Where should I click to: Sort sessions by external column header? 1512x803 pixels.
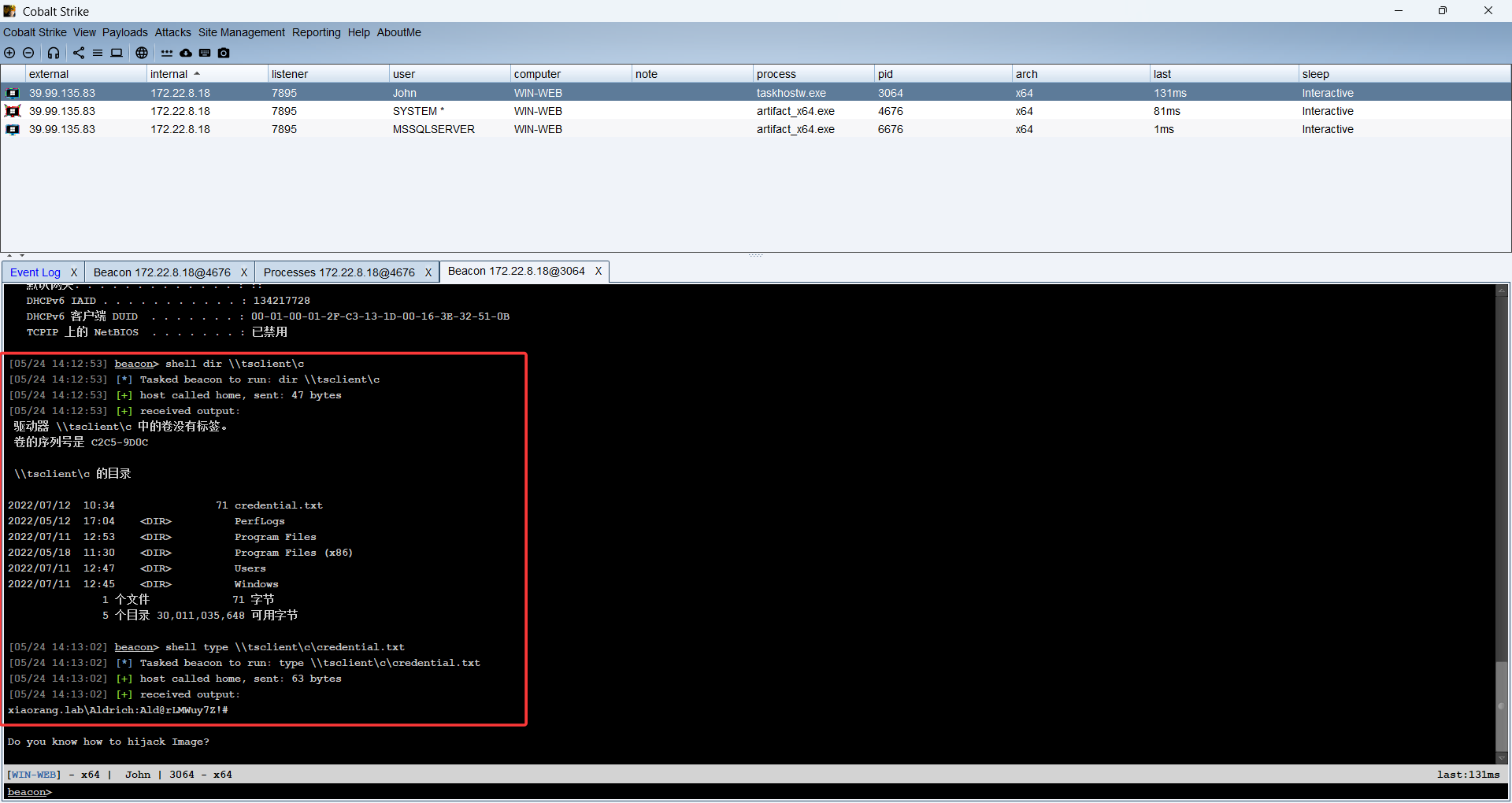coord(86,74)
